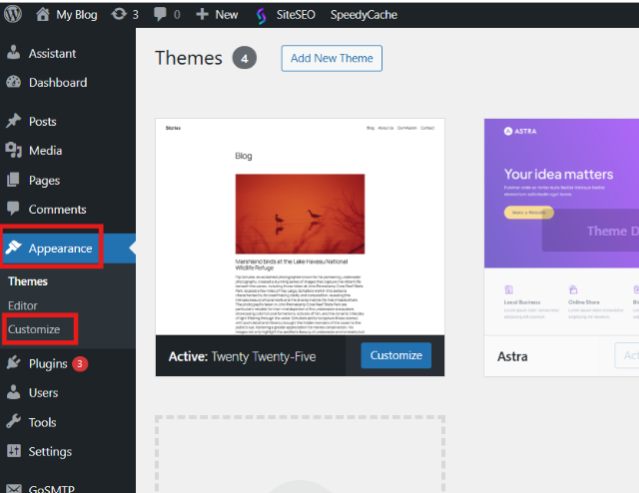Click the Tools wrench icon
Image resolution: width=639 pixels, height=493 pixels.
pos(13,422)
